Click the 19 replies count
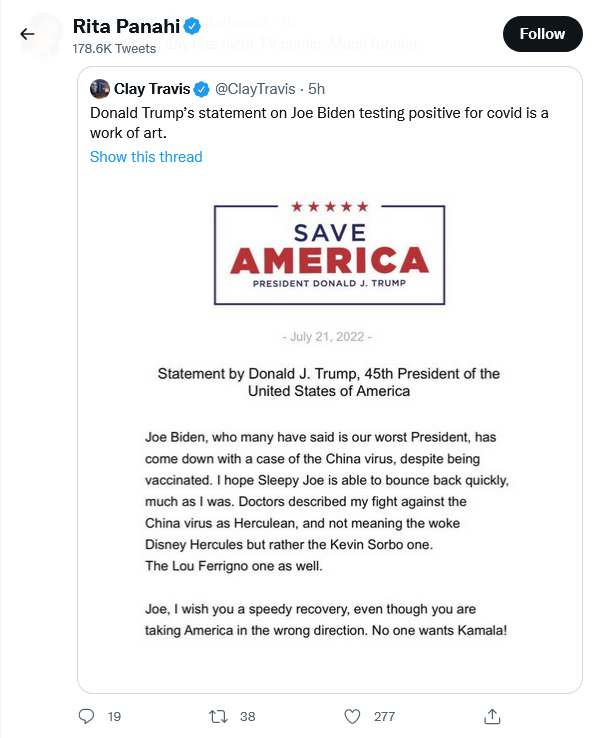This screenshot has height=738, width=598. click(x=114, y=716)
